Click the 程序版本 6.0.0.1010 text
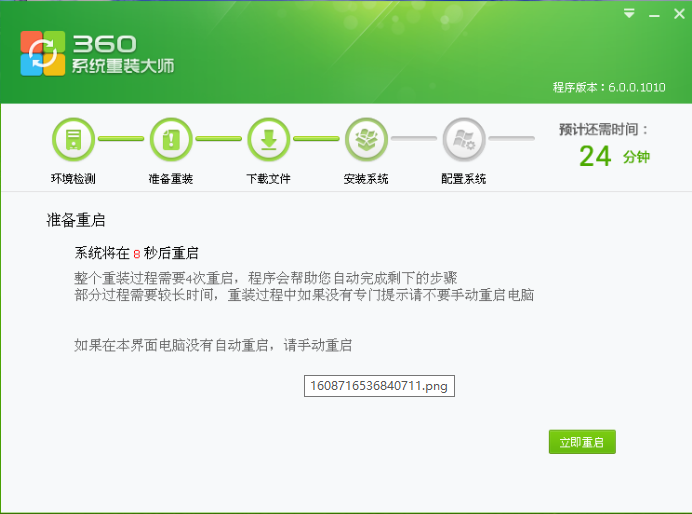This screenshot has width=692, height=514. tap(608, 87)
